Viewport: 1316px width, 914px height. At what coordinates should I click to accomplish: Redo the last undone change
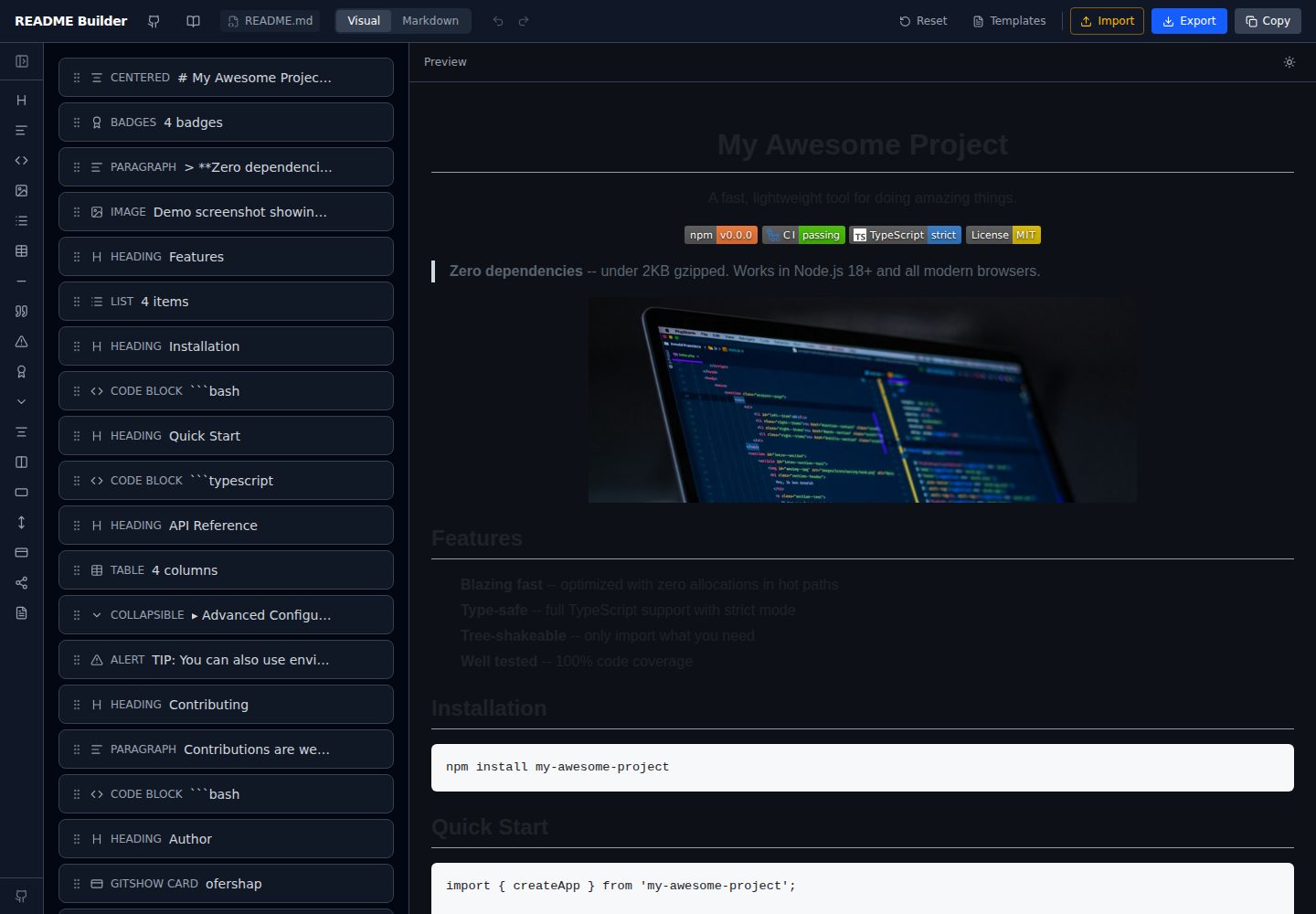tap(524, 21)
